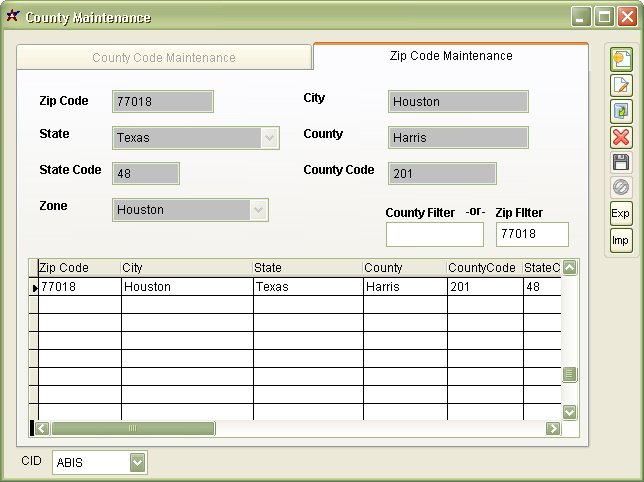
Task: Click the City field containing Houston
Action: [458, 102]
